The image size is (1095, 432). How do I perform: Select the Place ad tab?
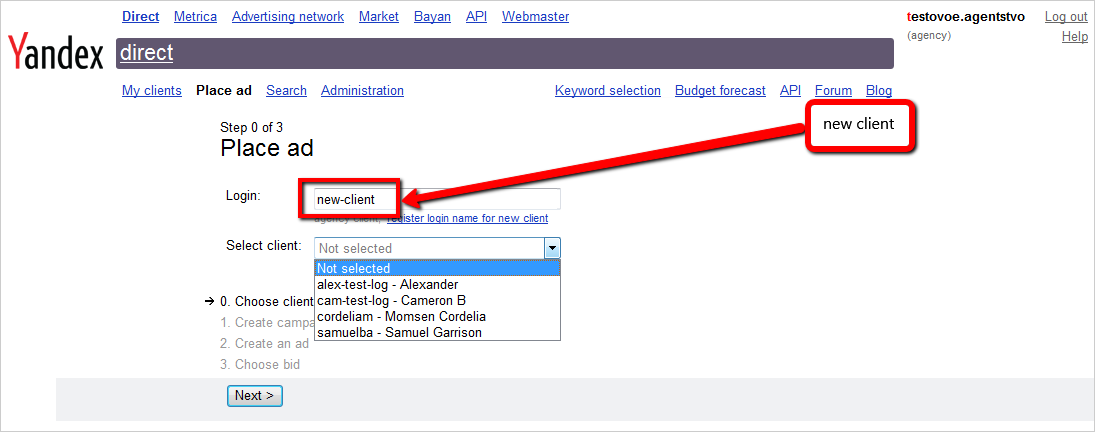tap(224, 91)
